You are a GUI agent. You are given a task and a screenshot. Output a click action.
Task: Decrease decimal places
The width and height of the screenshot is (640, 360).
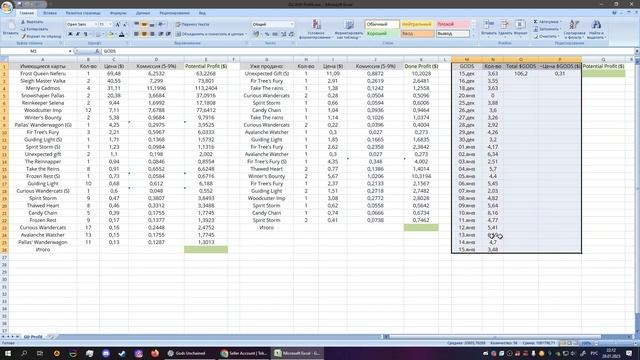[x=291, y=34]
